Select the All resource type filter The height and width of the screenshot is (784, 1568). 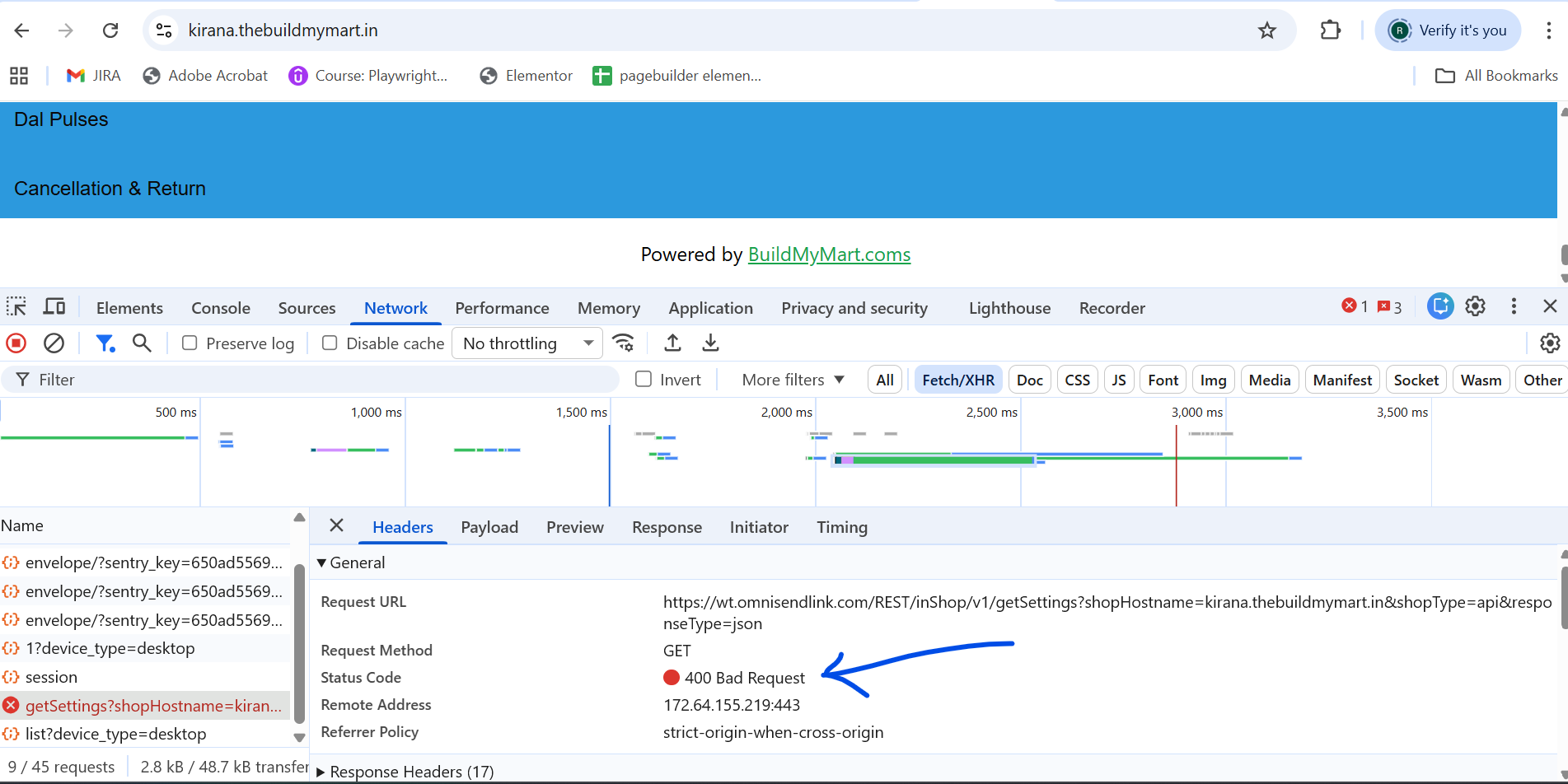pyautogui.click(x=885, y=380)
